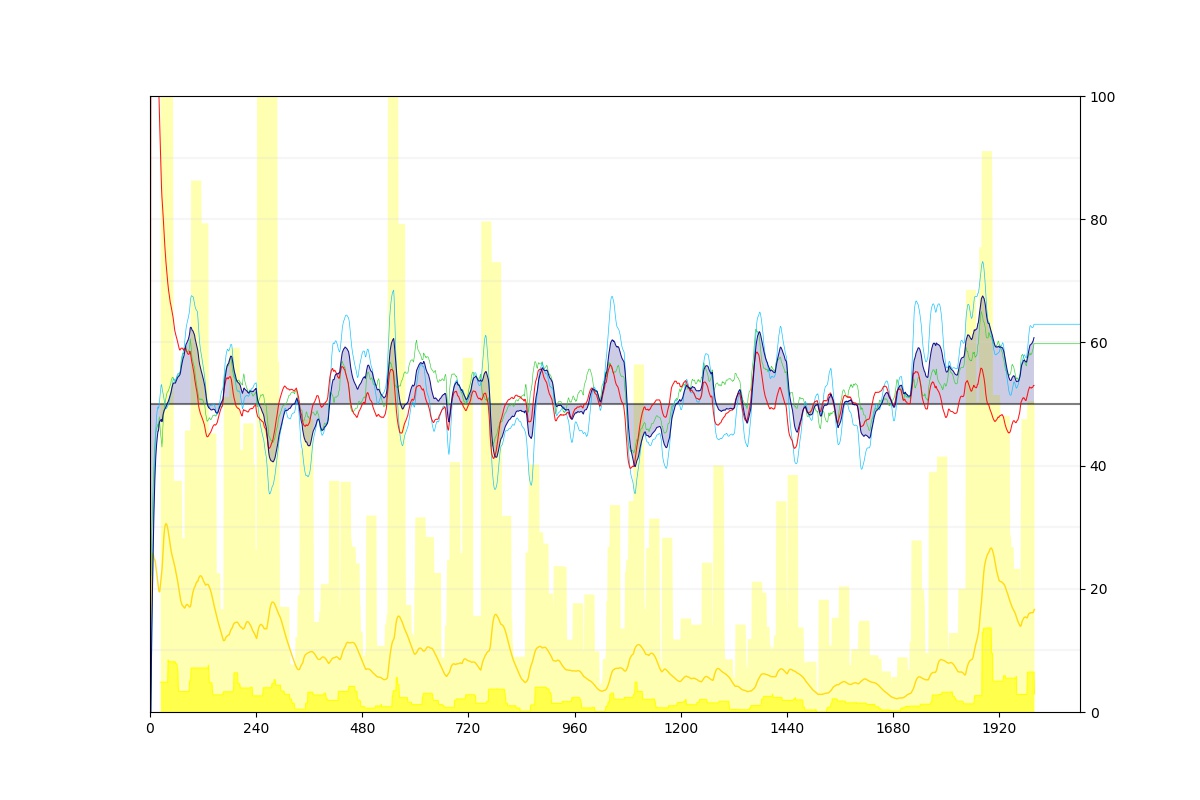
Task: Click the 0 label on the right y-axis
Action: [x=1093, y=712]
